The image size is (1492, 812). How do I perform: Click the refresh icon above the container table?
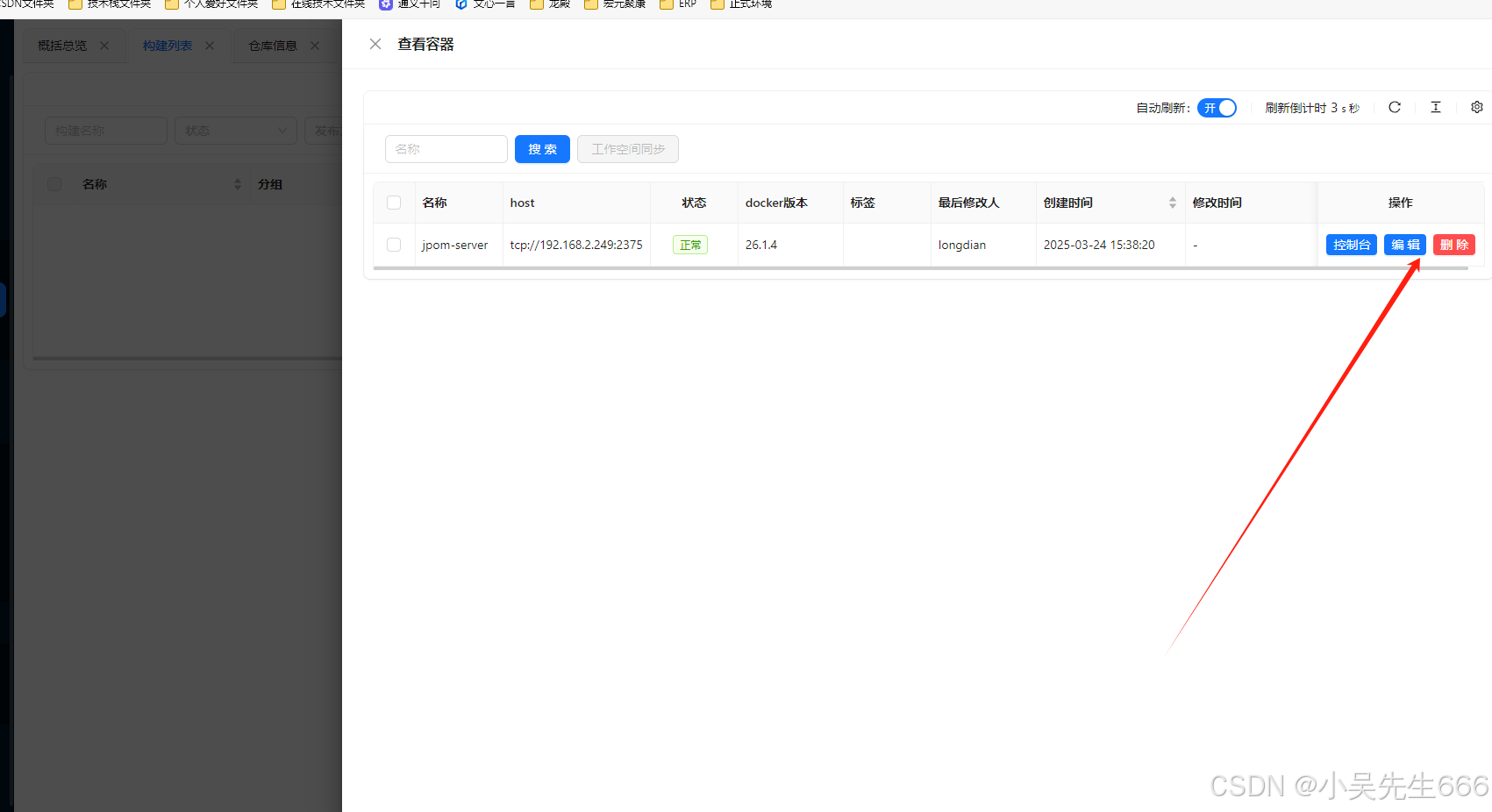point(1395,107)
